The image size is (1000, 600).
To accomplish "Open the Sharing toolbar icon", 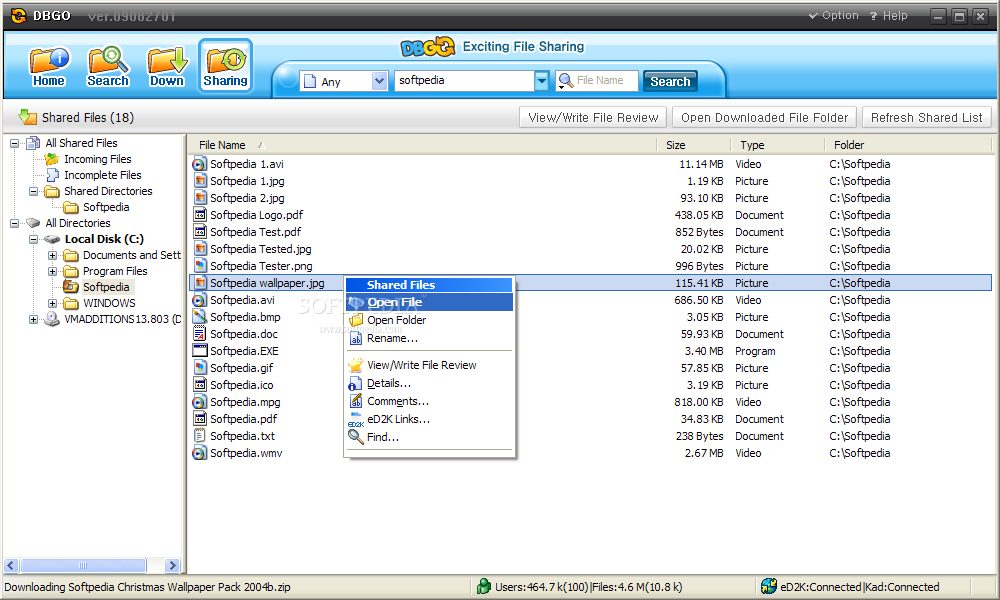I will [x=225, y=66].
